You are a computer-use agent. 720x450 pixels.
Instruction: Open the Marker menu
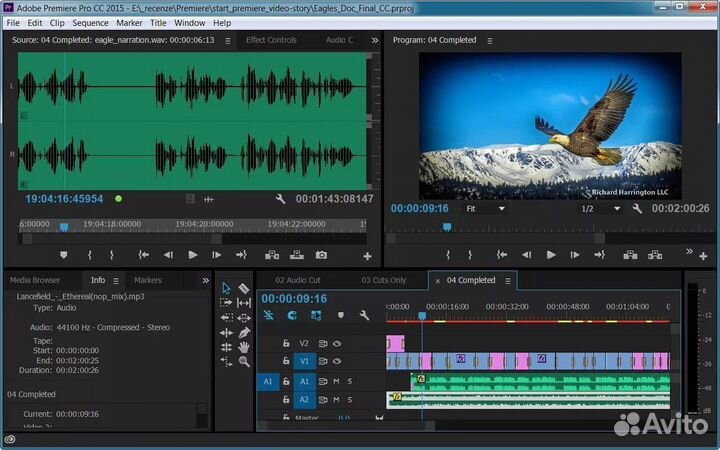click(x=129, y=23)
